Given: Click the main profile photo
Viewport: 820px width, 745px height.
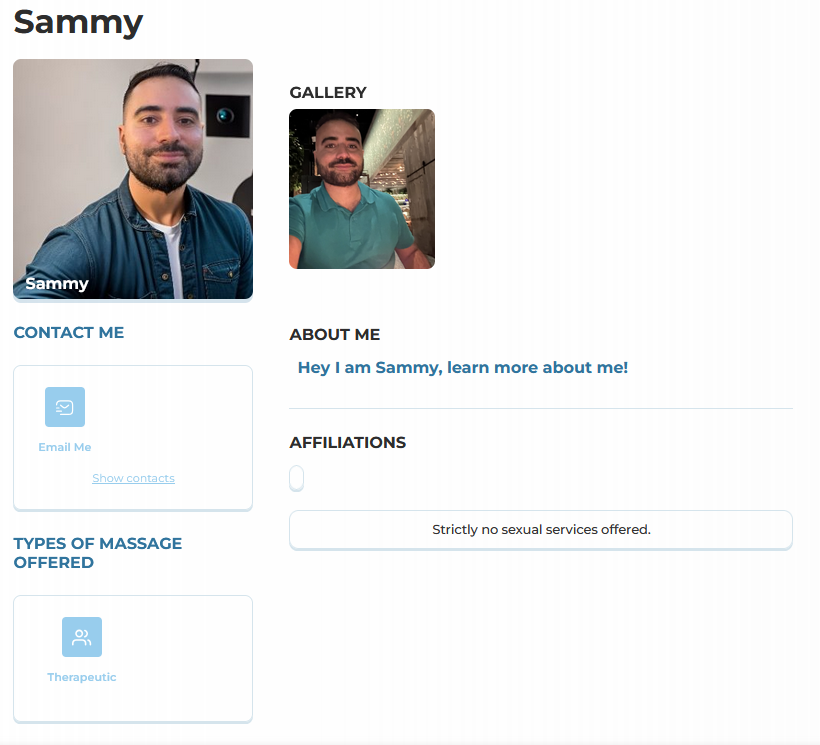Looking at the screenshot, I should coord(133,170).
